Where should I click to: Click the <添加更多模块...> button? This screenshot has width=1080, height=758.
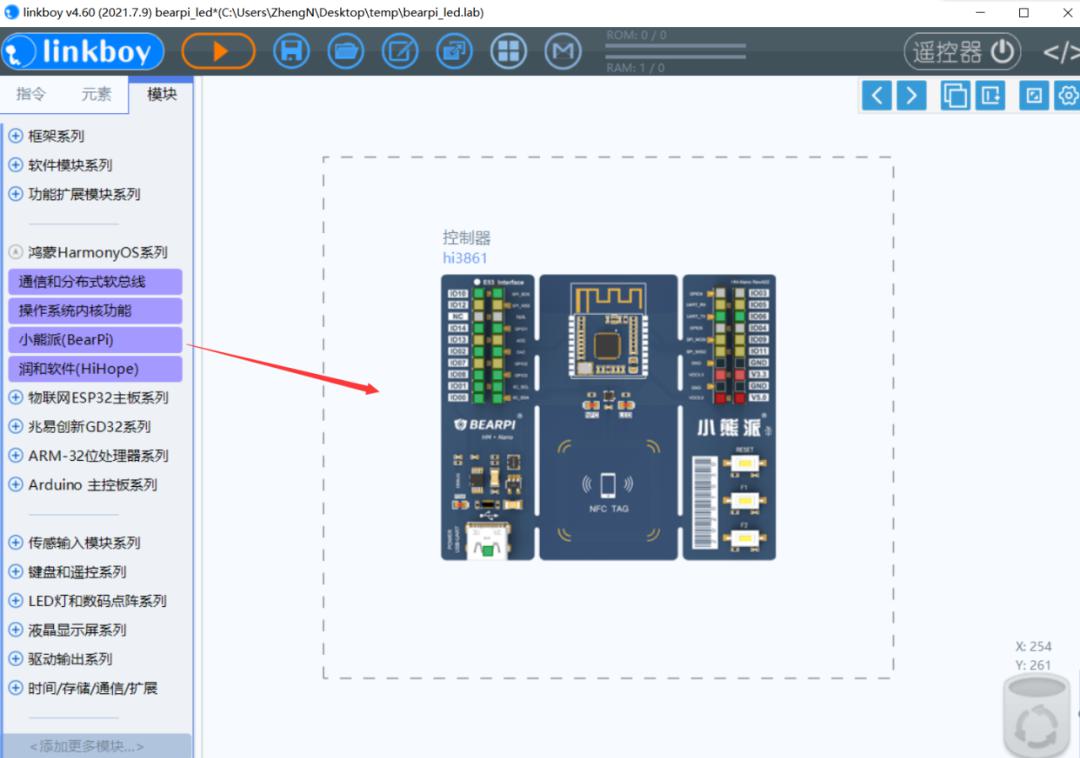(95, 746)
